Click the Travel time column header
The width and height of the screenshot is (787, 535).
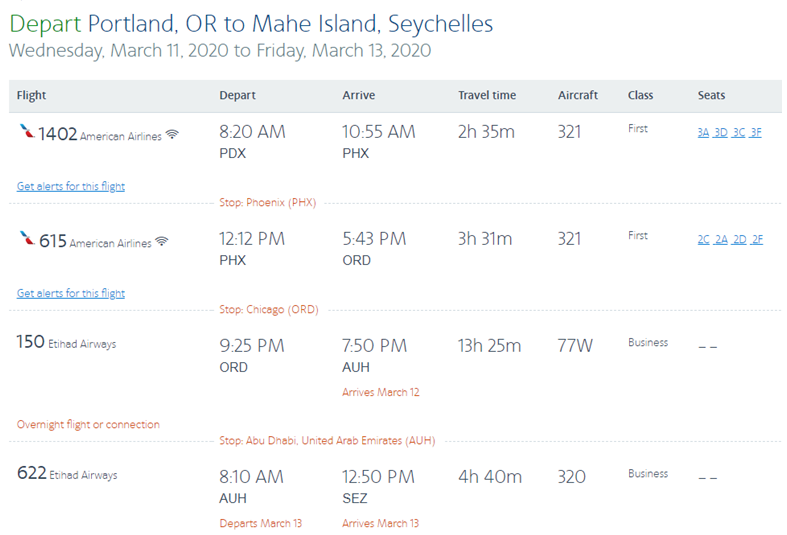pyautogui.click(x=487, y=95)
